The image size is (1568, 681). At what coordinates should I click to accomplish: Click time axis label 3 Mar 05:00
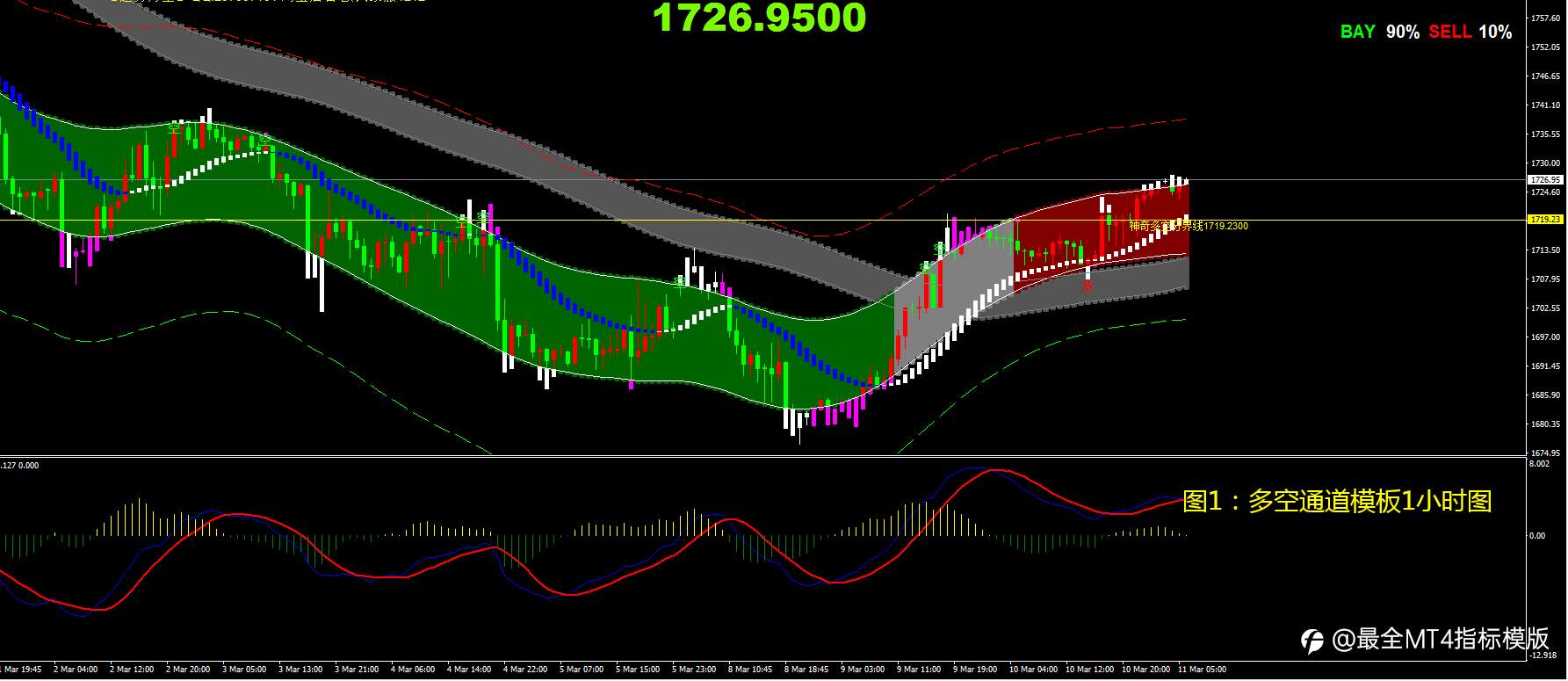click(x=245, y=670)
